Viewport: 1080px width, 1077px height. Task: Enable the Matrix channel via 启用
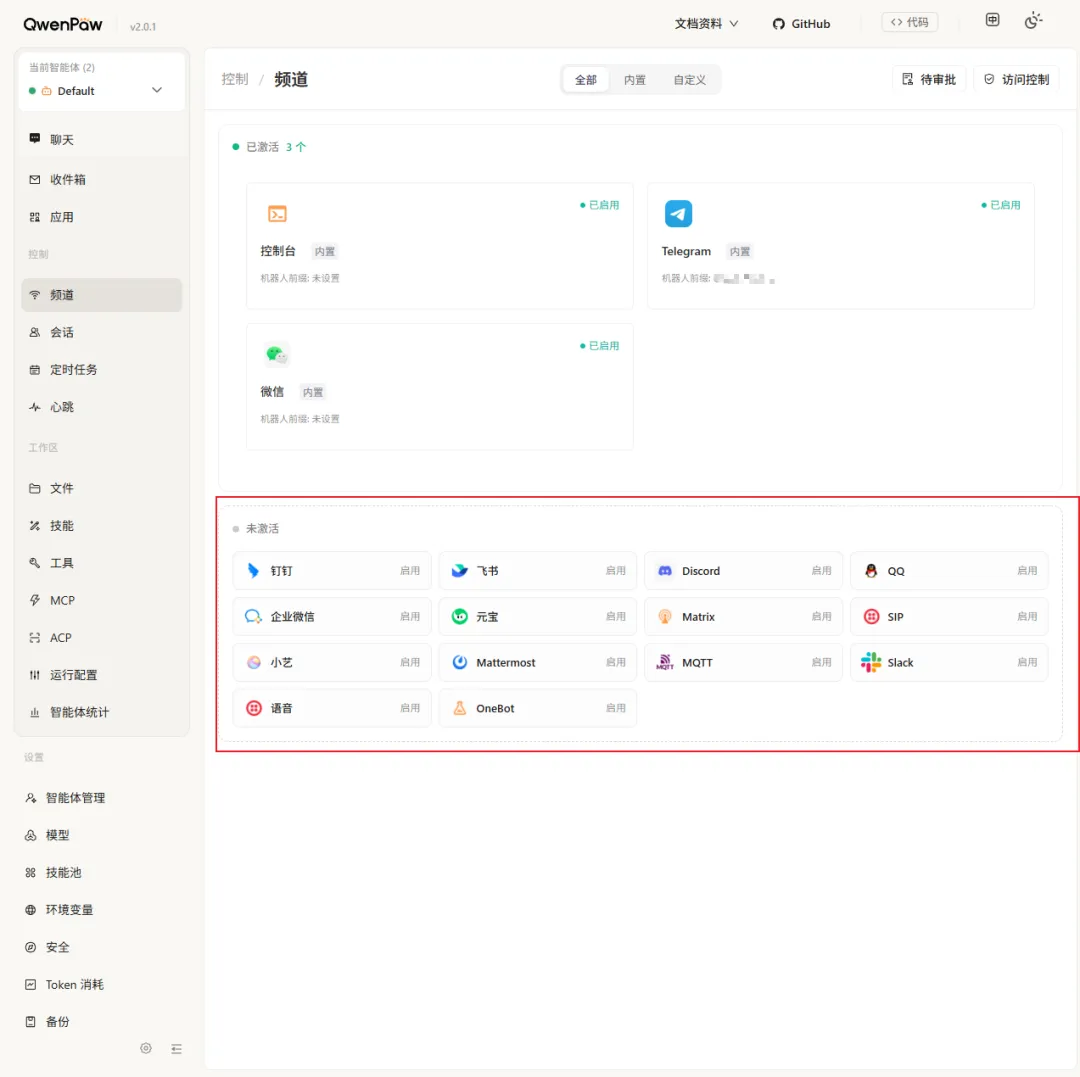(821, 616)
